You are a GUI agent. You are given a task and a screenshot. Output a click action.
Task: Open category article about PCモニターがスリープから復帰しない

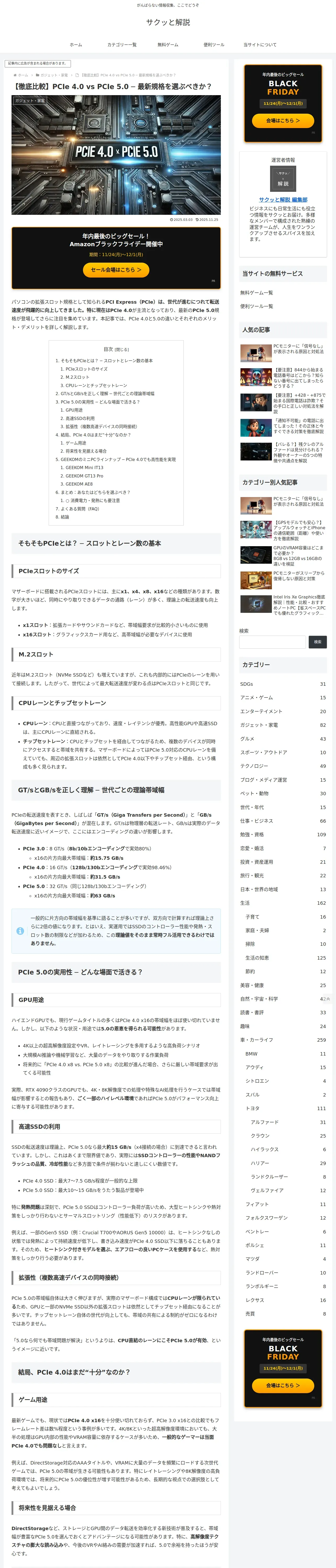click(283, 581)
